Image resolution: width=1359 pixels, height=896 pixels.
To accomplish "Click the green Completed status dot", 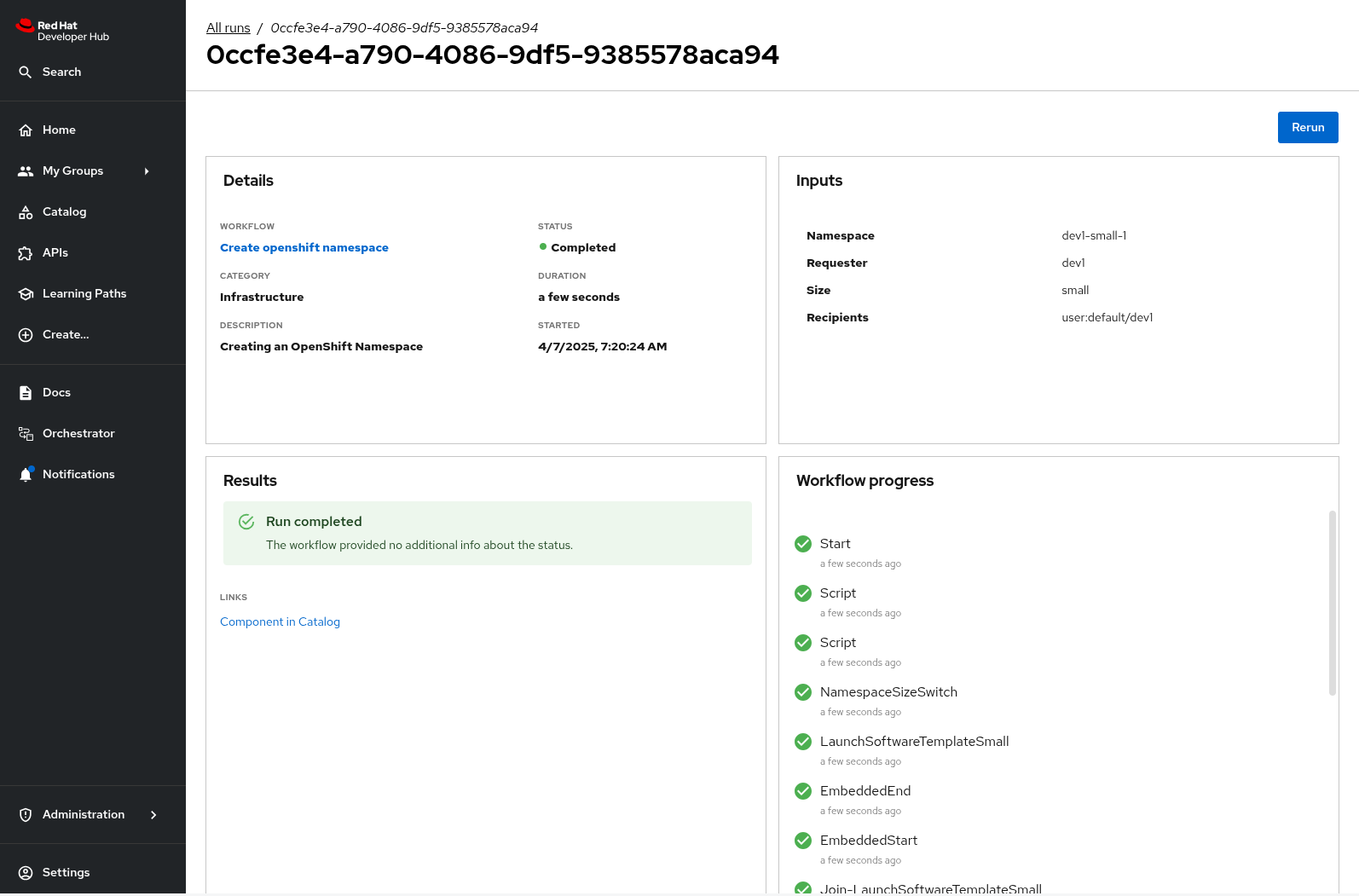I will pos(543,247).
